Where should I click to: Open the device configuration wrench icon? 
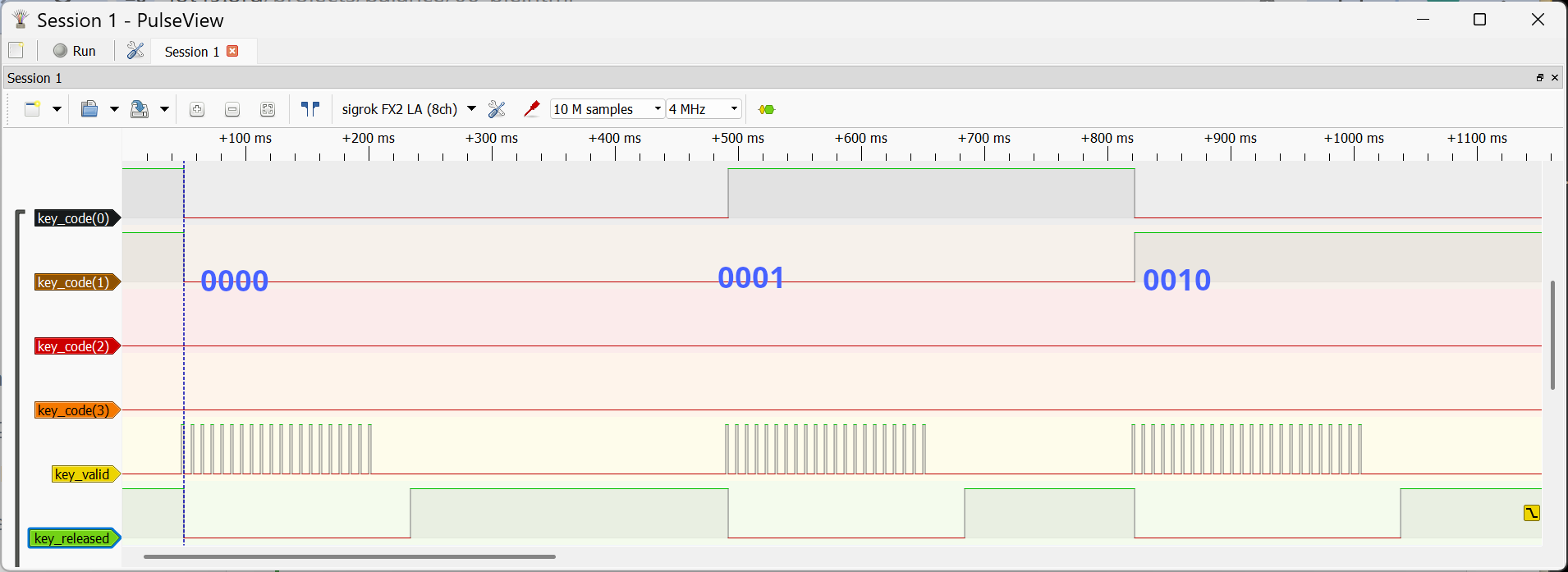(497, 109)
